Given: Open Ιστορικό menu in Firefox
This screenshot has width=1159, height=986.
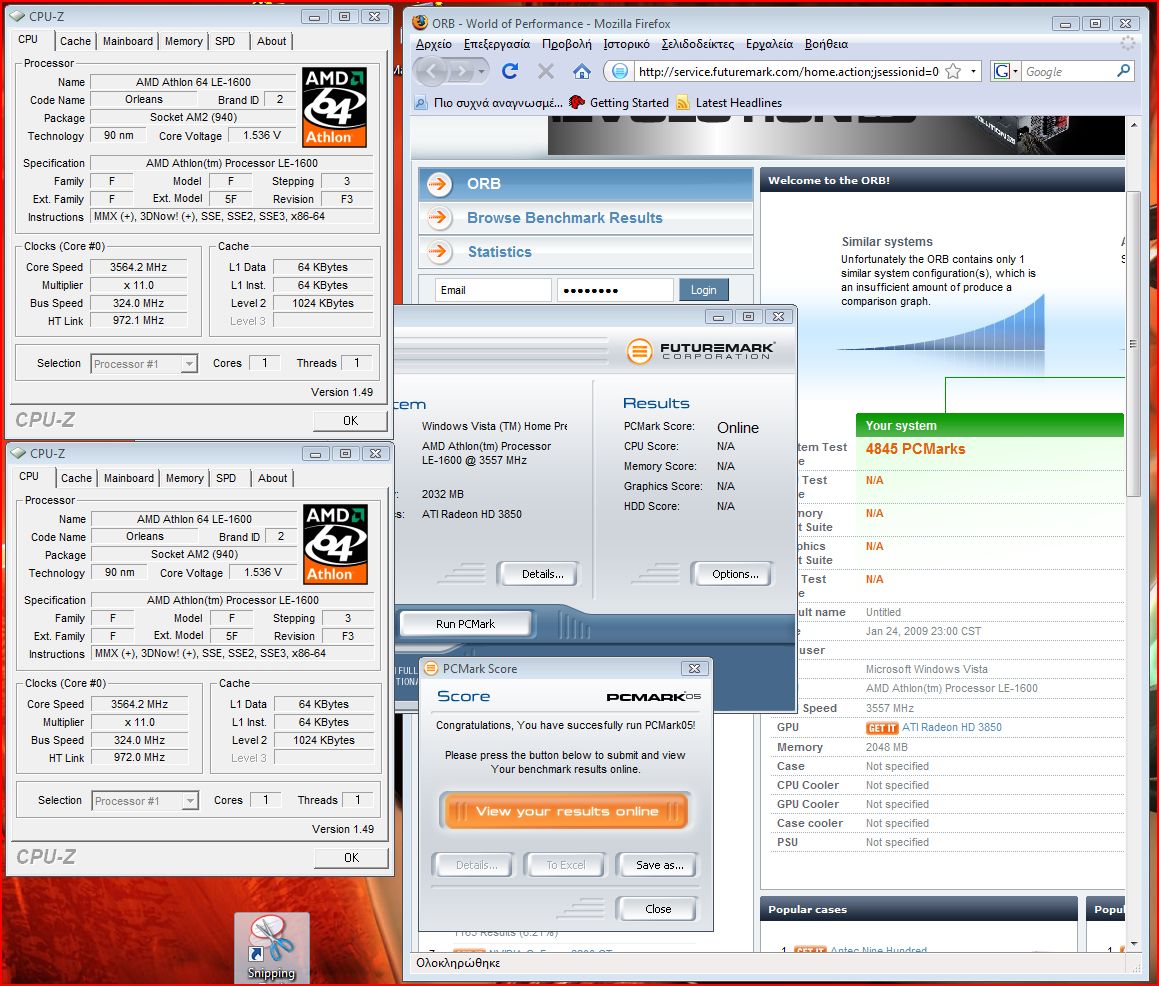Looking at the screenshot, I should (626, 44).
